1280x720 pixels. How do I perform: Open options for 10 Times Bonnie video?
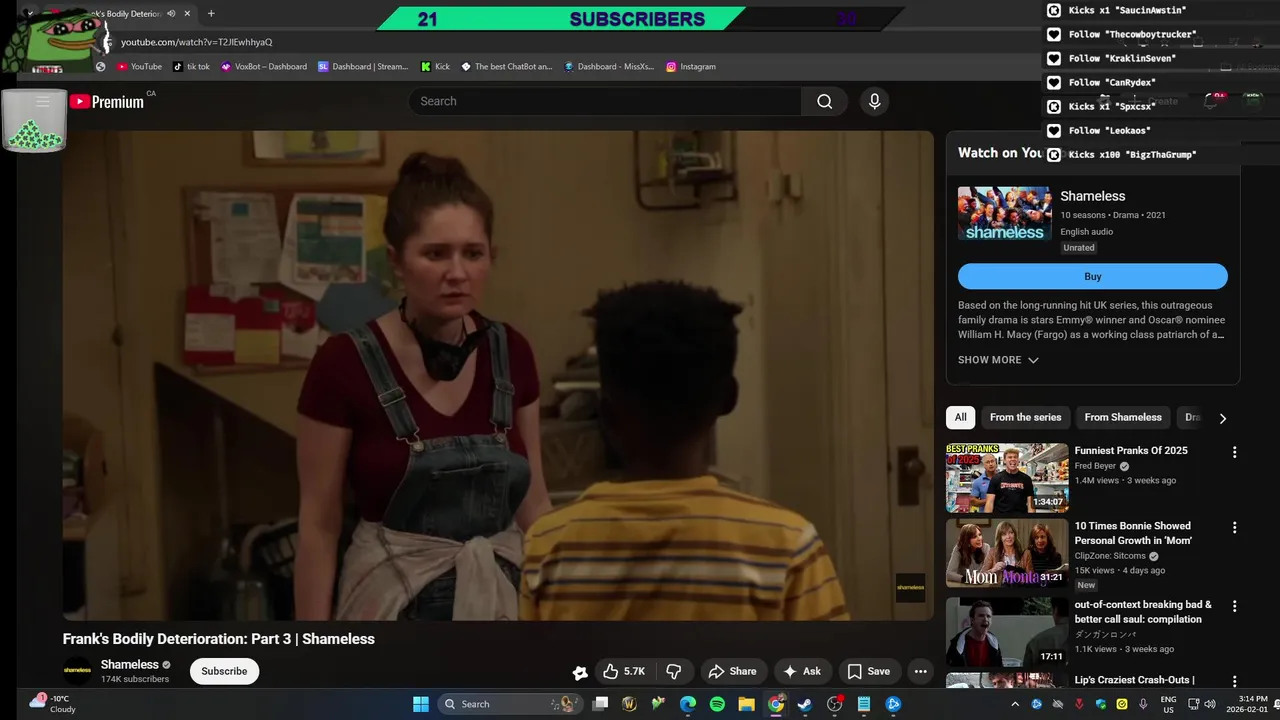click(x=1234, y=527)
